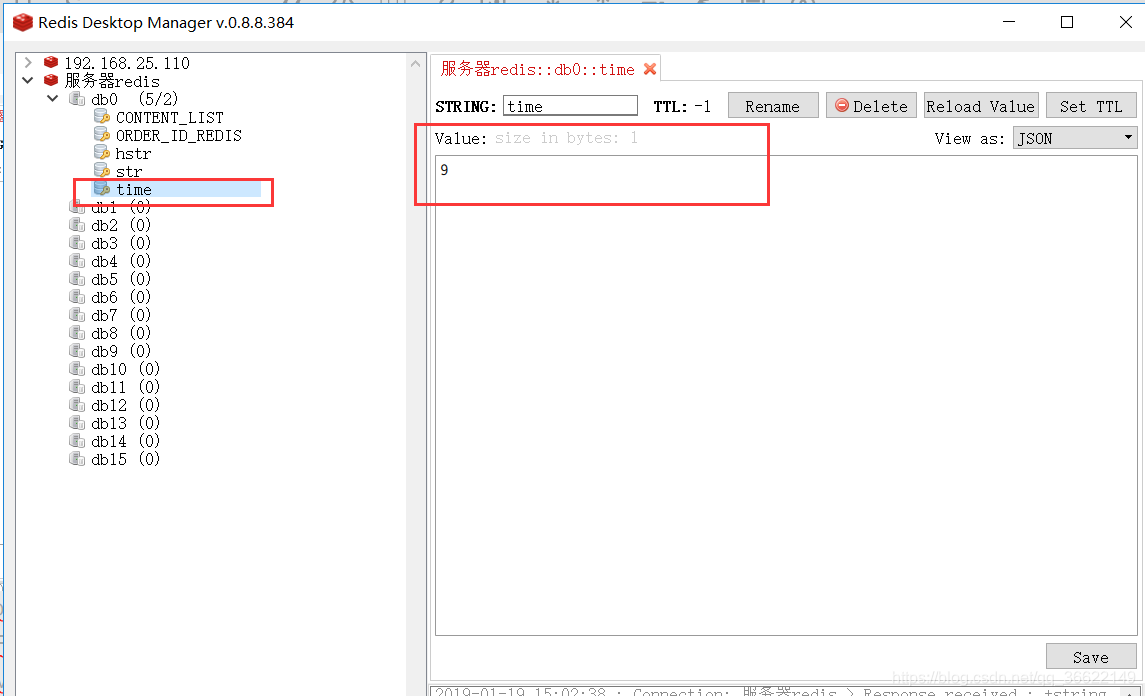Click the Rename button
Image resolution: width=1145 pixels, height=696 pixels.
[773, 106]
